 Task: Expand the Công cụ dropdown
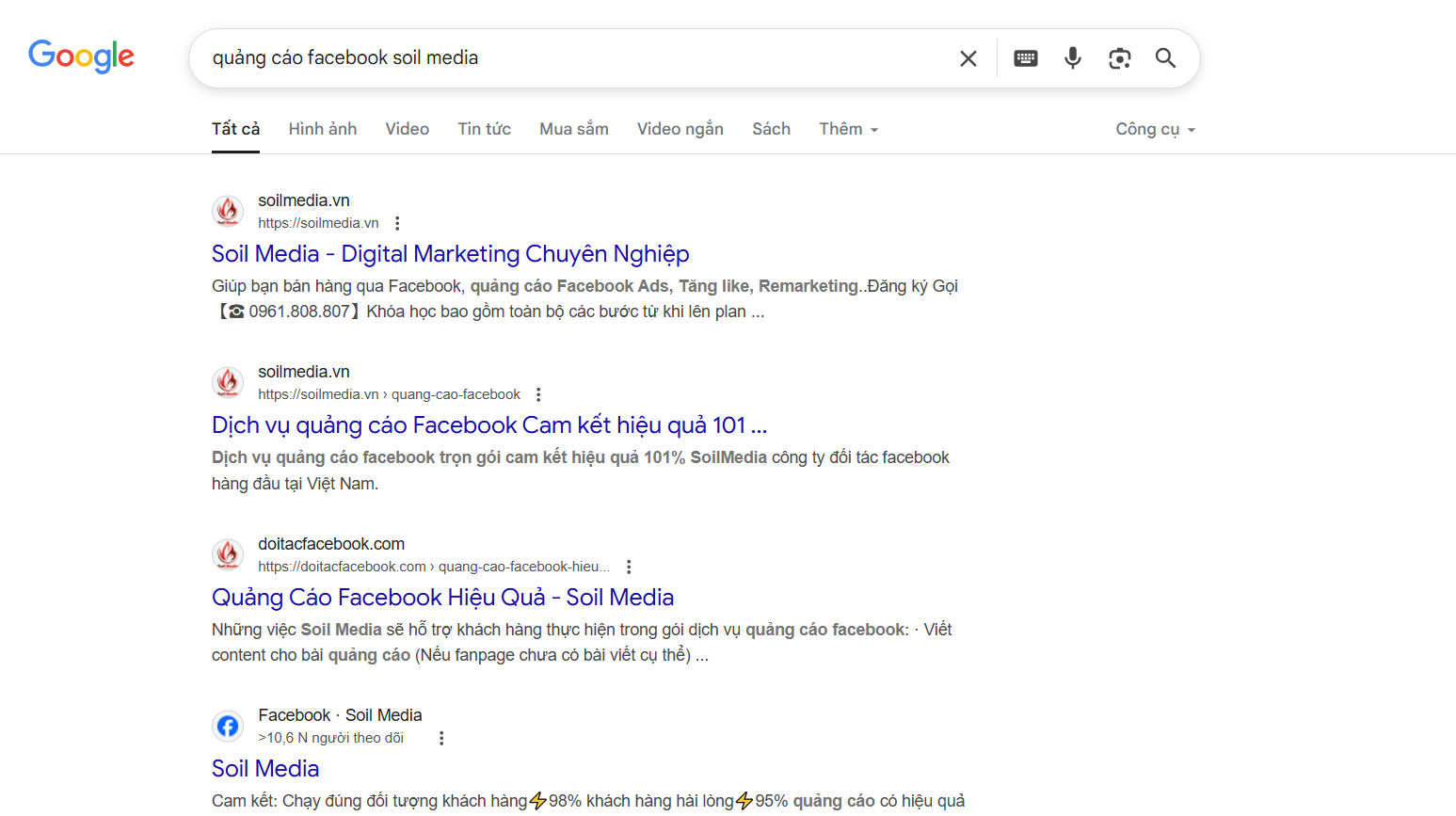tap(1156, 129)
